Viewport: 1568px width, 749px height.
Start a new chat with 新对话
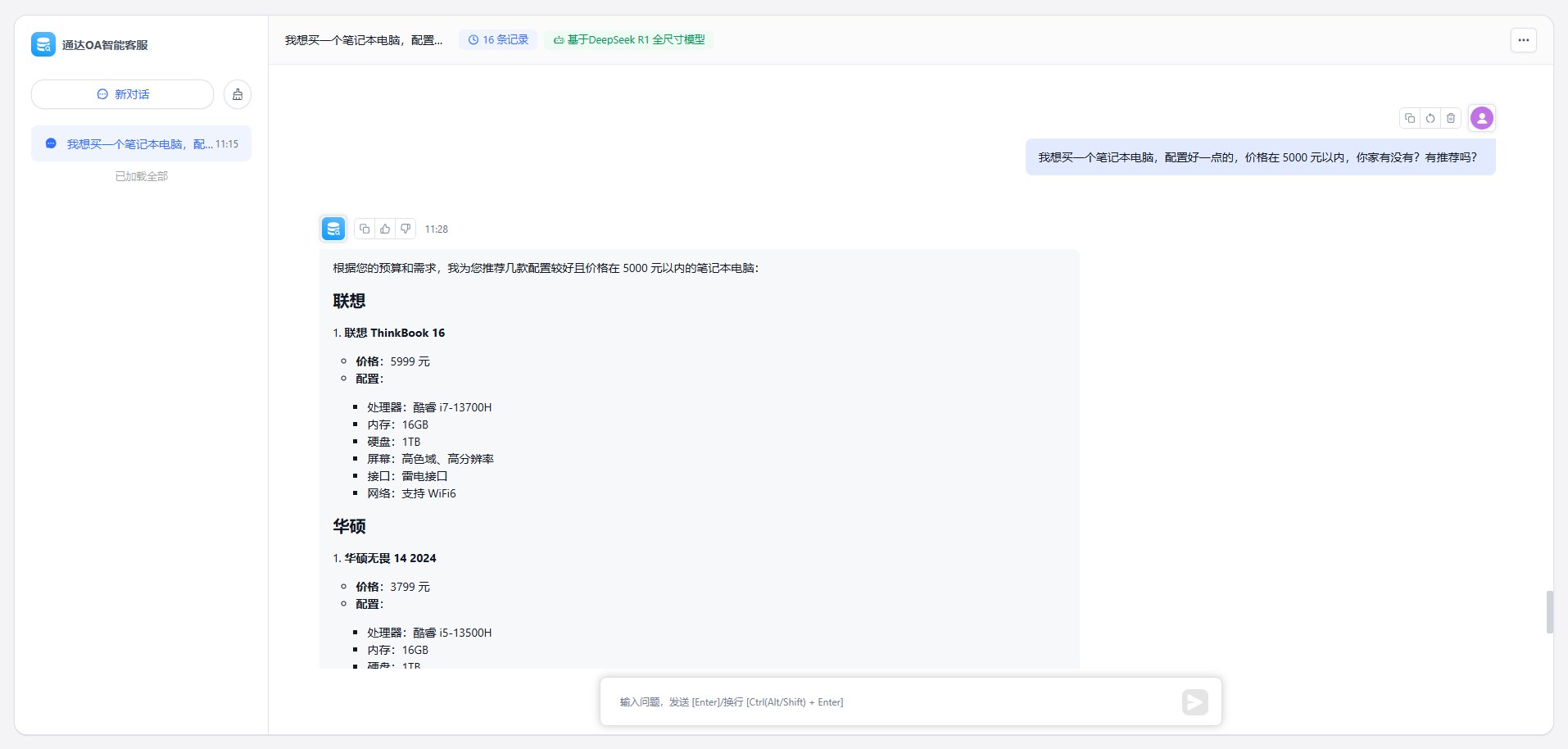tap(123, 94)
